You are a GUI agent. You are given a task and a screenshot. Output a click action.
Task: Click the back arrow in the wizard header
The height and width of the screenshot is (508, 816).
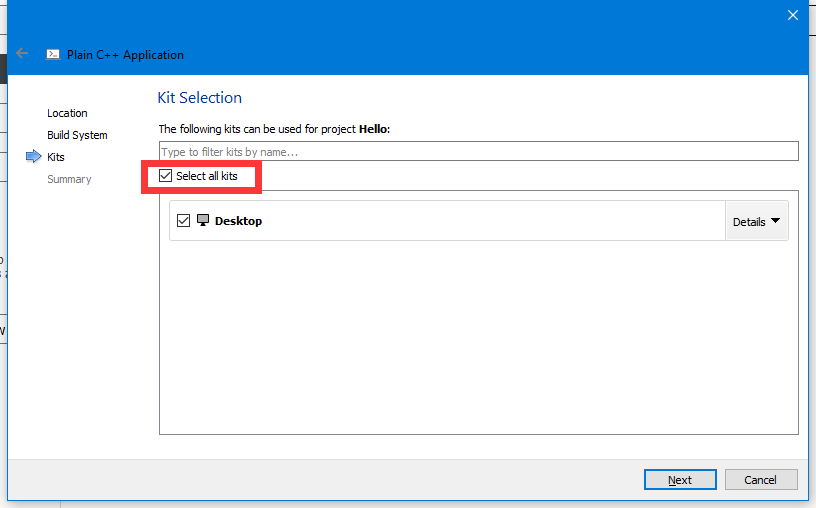coord(22,54)
